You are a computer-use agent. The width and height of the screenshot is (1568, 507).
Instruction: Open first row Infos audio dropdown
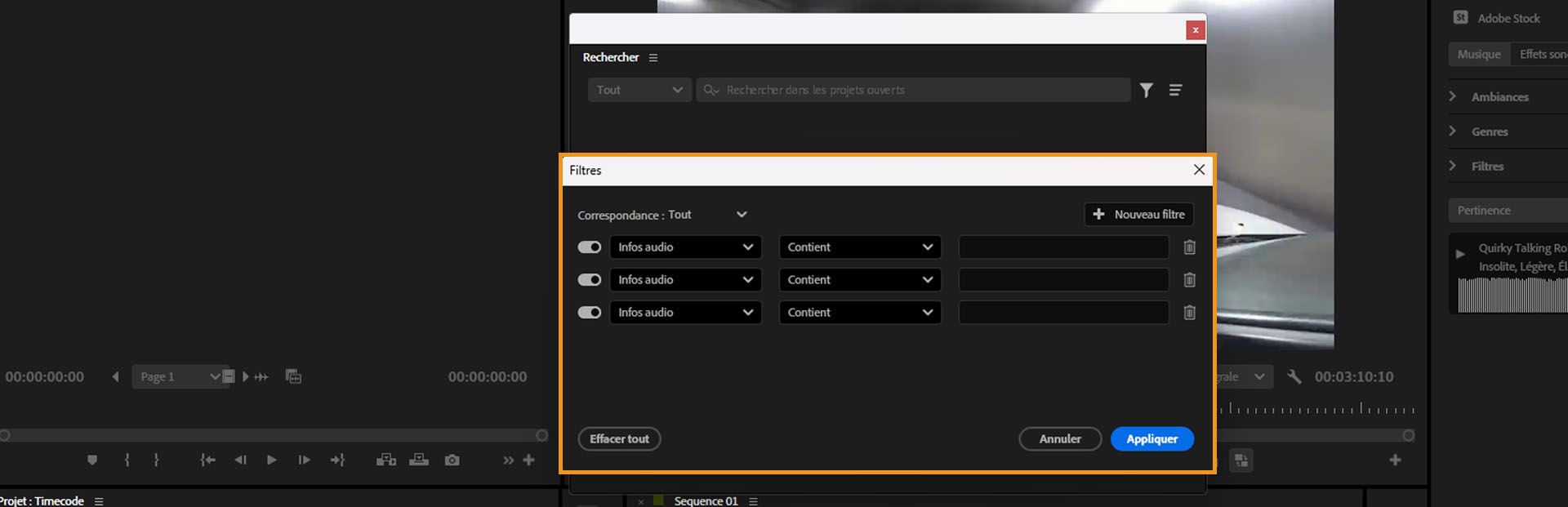click(x=686, y=247)
